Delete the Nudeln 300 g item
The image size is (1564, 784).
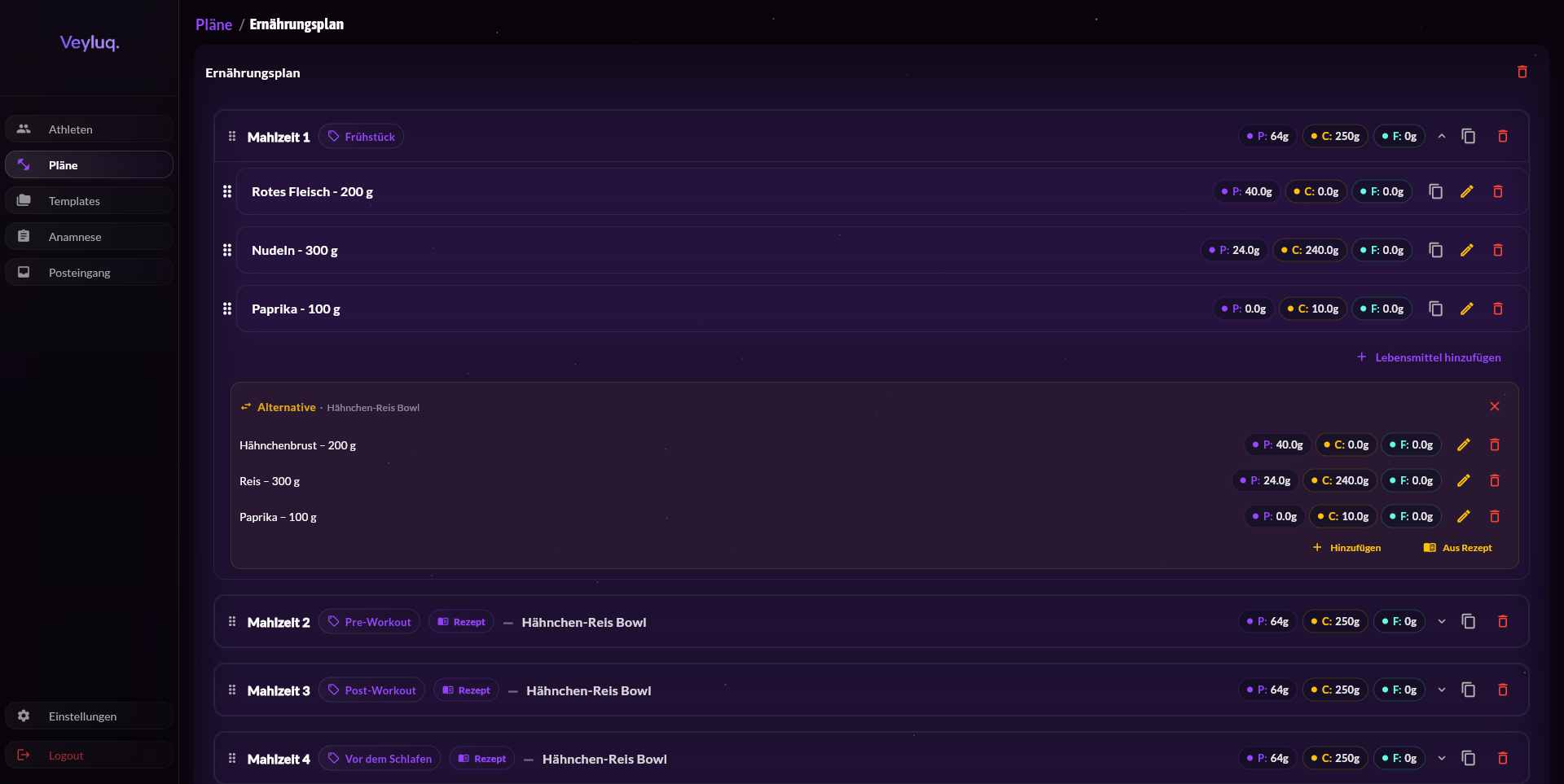point(1497,251)
